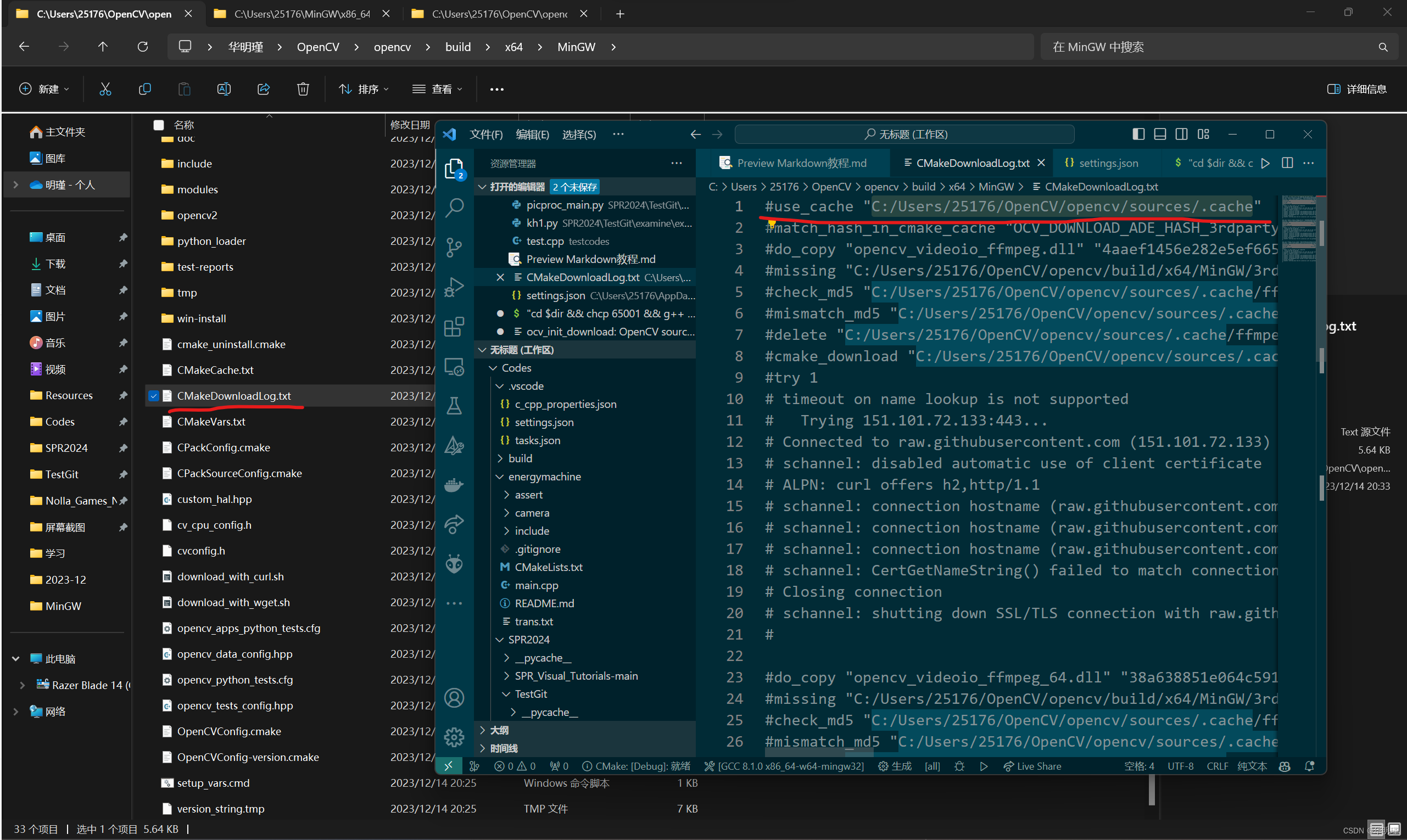The width and height of the screenshot is (1407, 840).
Task: Open the 排序 sort dropdown
Action: [x=364, y=89]
